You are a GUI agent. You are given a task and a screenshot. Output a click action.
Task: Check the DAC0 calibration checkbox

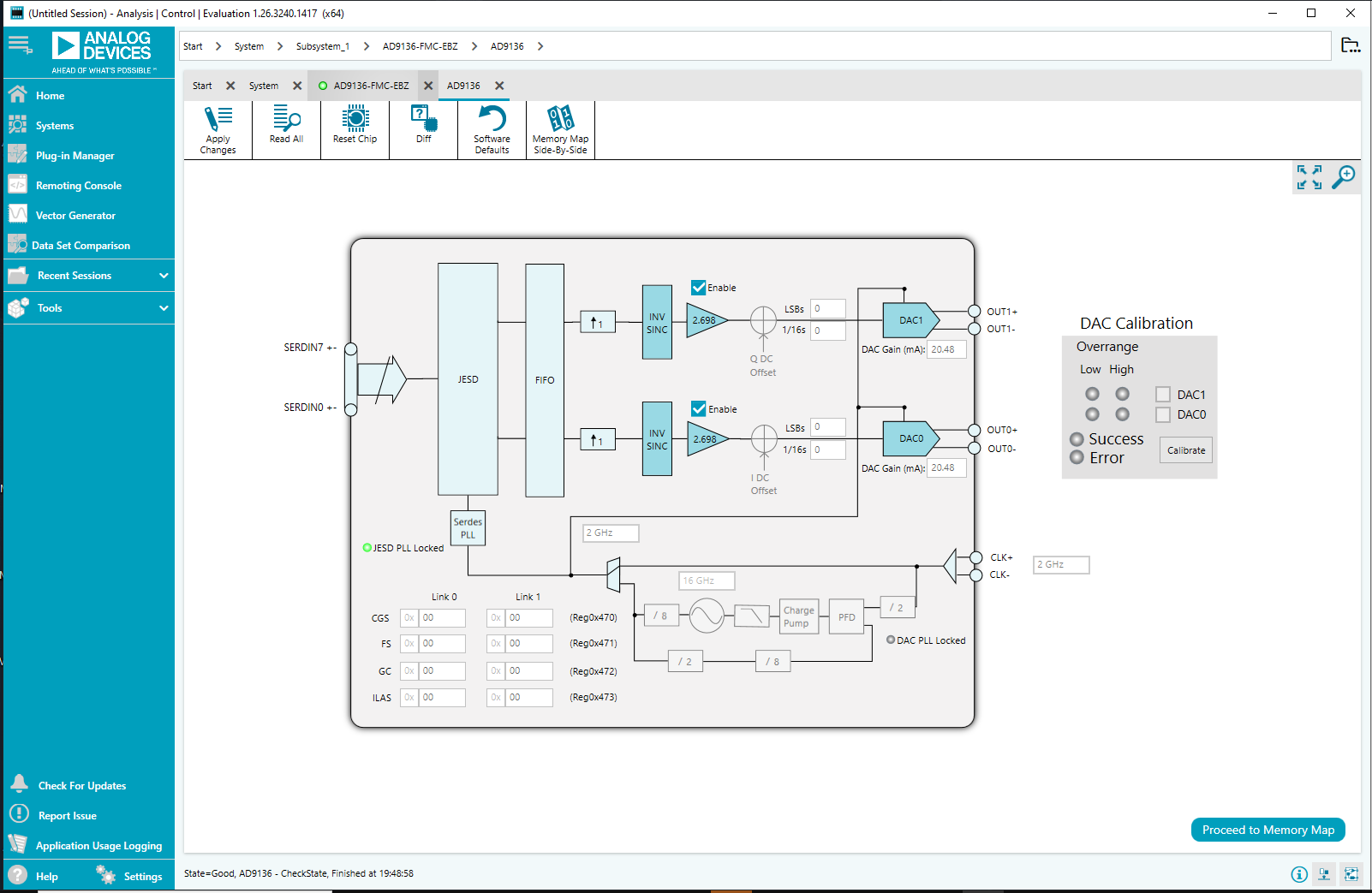pos(1163,414)
